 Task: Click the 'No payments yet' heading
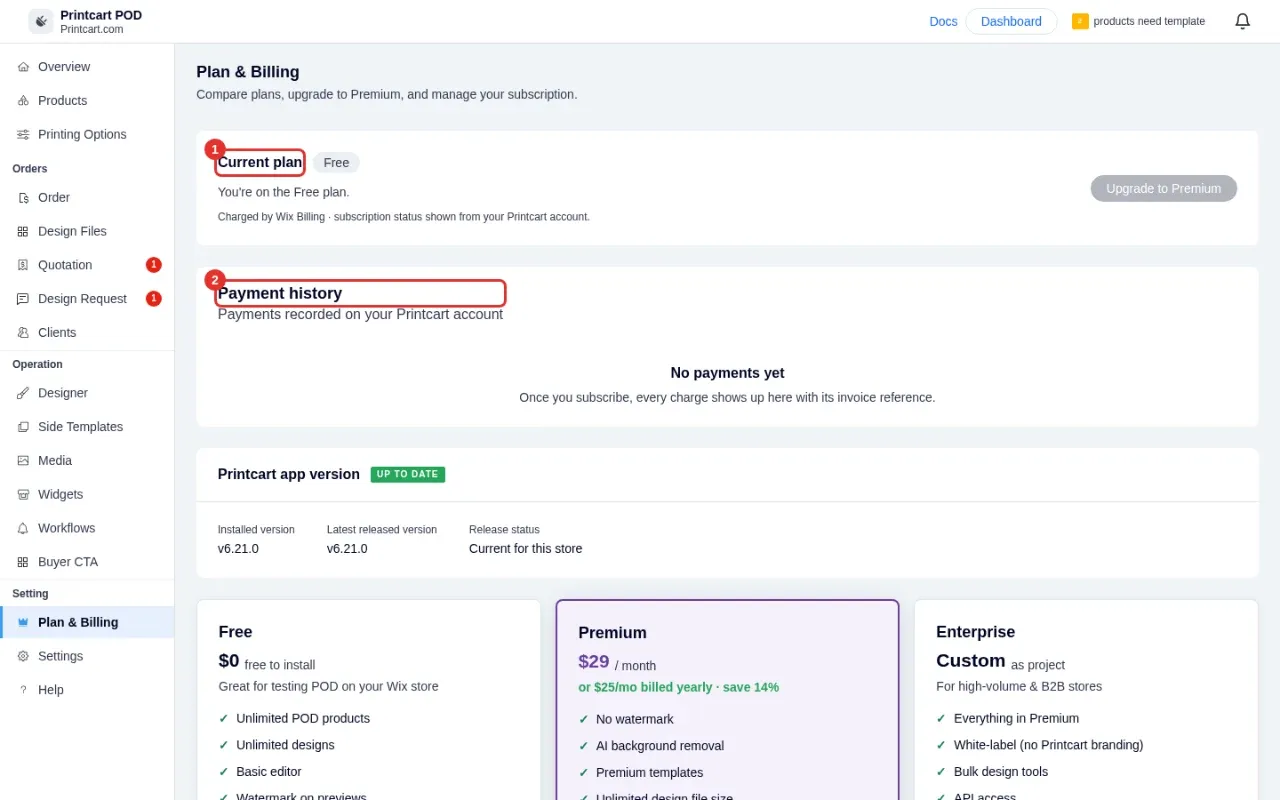coord(727,373)
